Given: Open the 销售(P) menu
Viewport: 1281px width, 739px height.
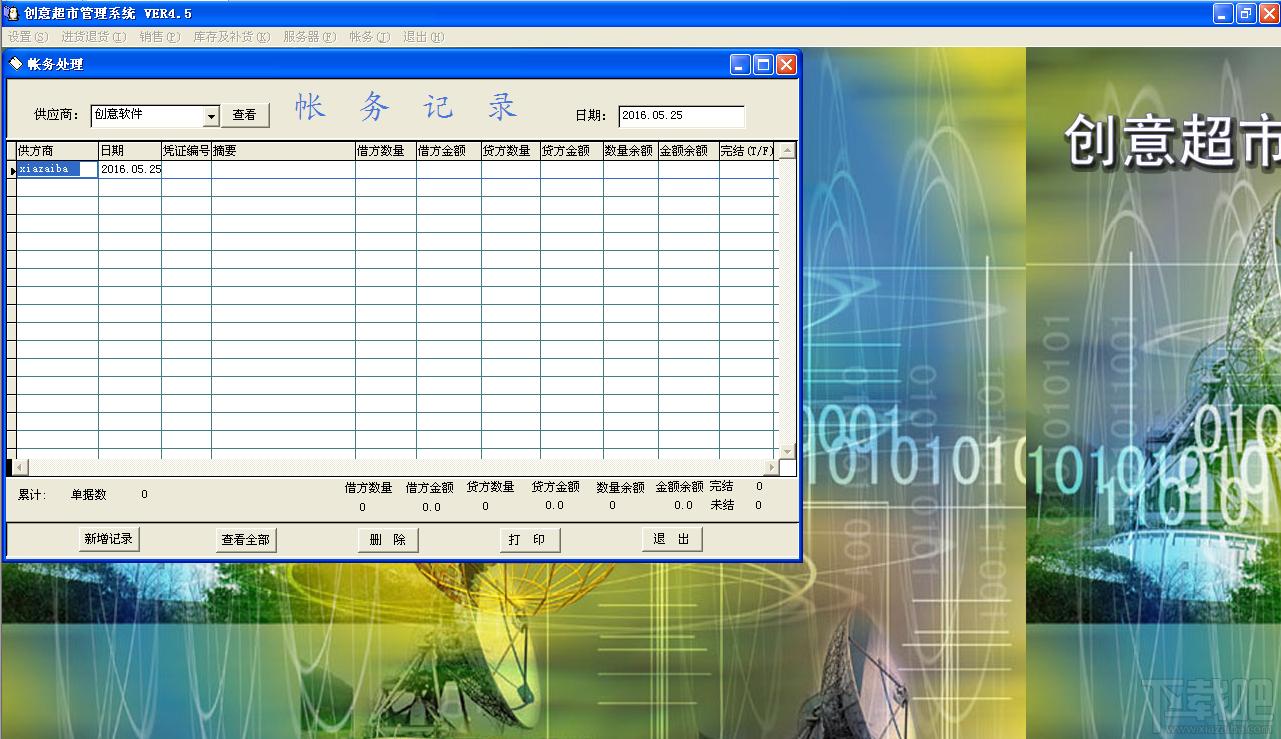Looking at the screenshot, I should tap(160, 37).
